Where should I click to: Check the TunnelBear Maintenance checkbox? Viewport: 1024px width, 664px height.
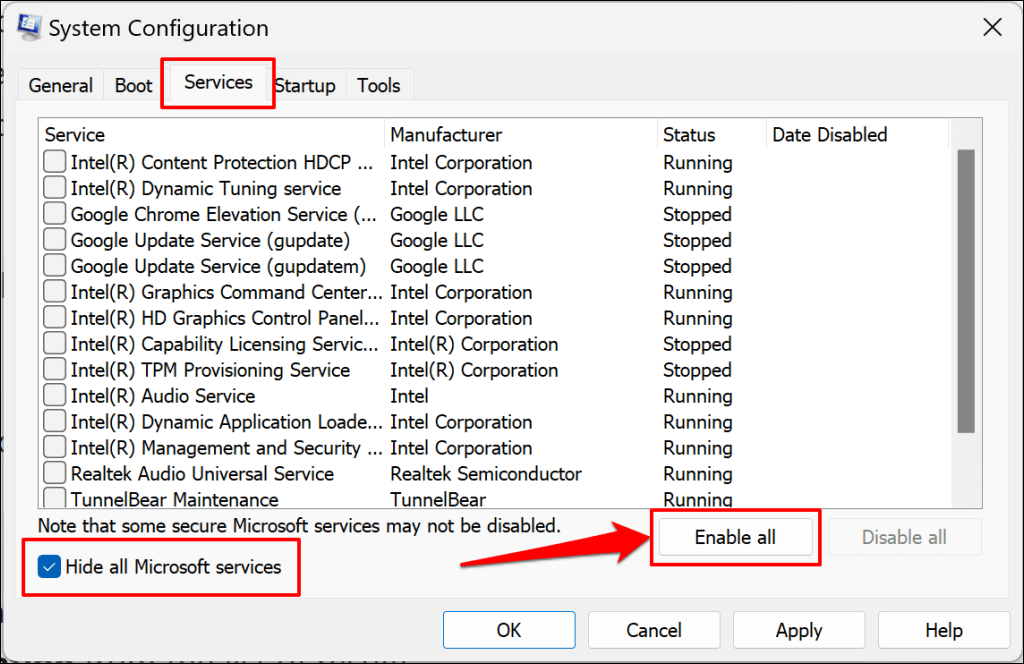55,498
